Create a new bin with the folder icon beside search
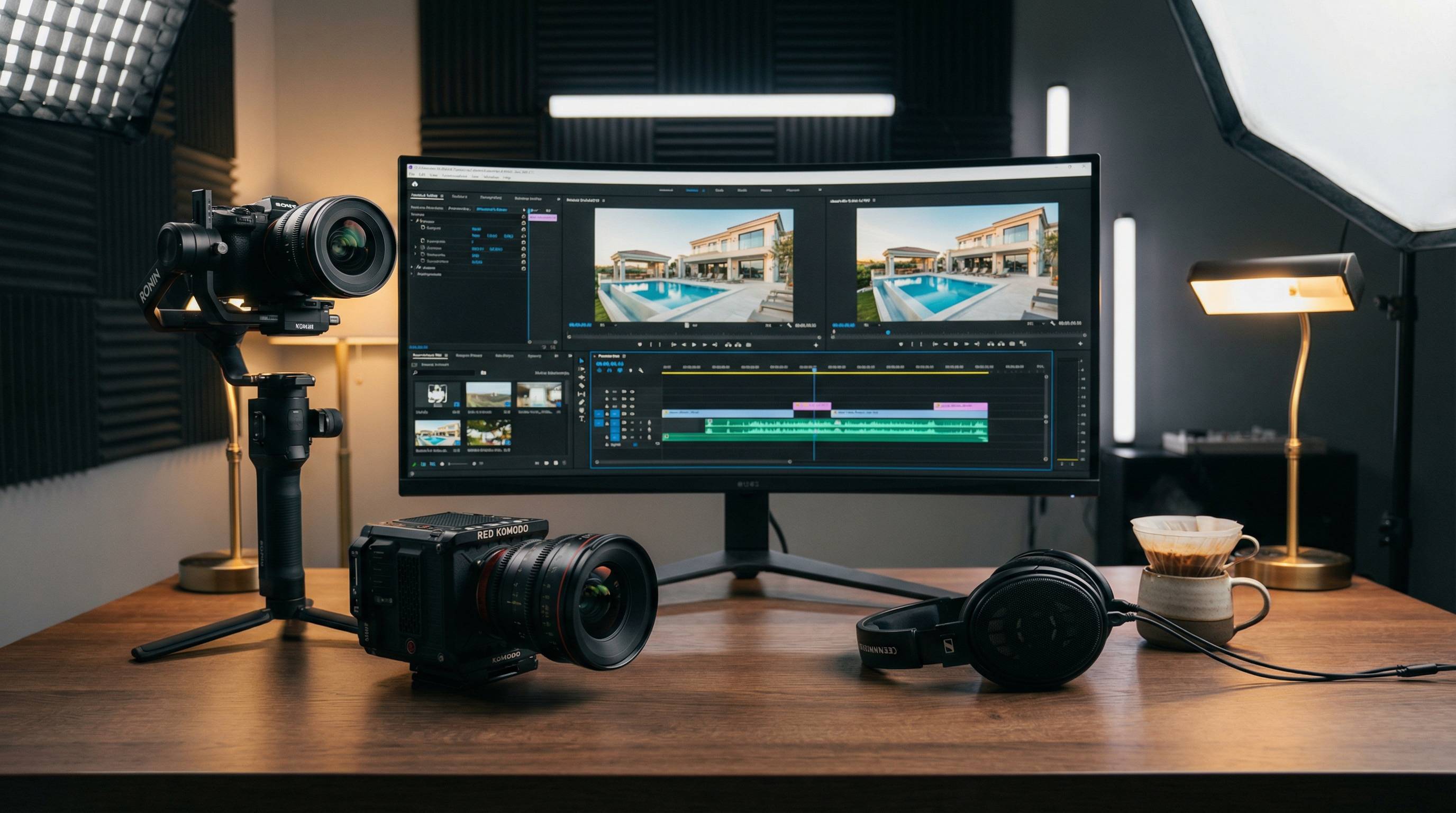This screenshot has width=1456, height=813. click(x=484, y=373)
